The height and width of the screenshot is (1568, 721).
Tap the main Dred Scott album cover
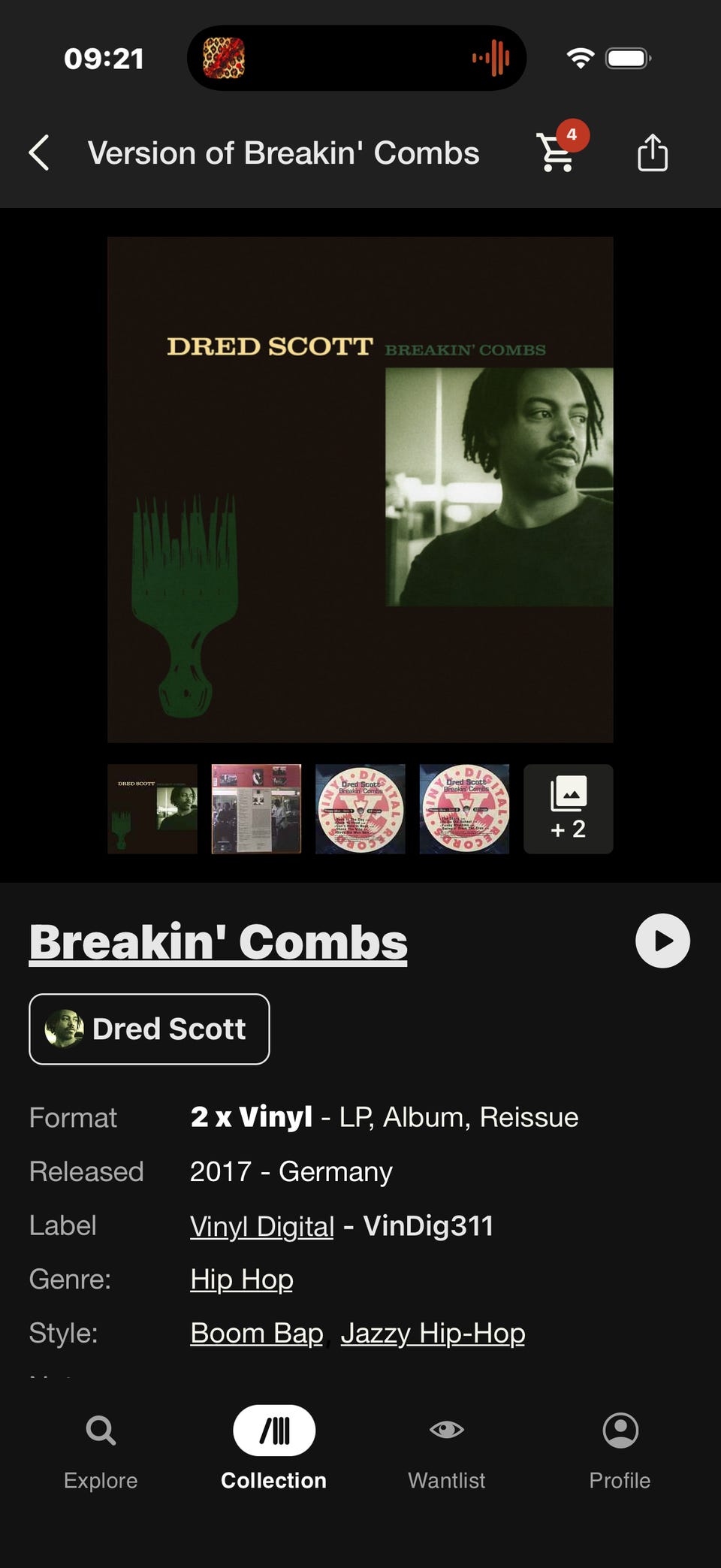360,490
